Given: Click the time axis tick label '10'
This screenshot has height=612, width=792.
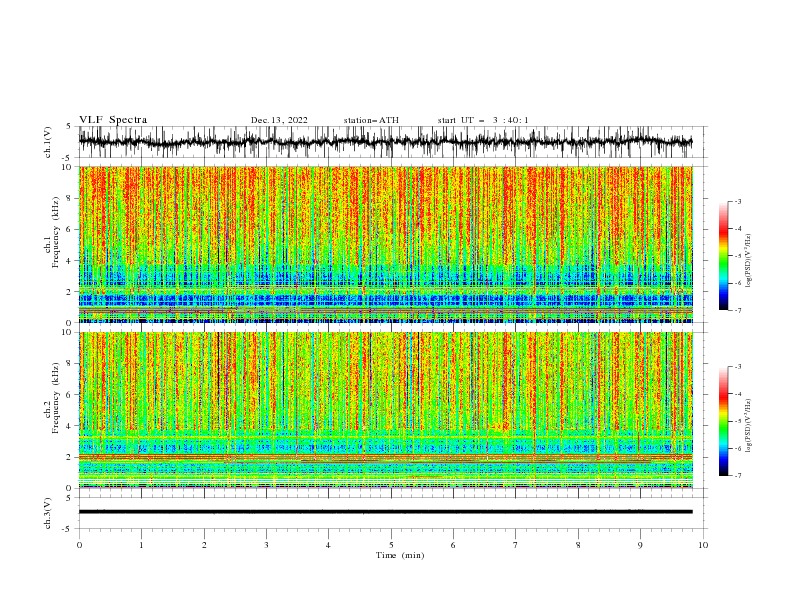Looking at the screenshot, I should pos(703,545).
